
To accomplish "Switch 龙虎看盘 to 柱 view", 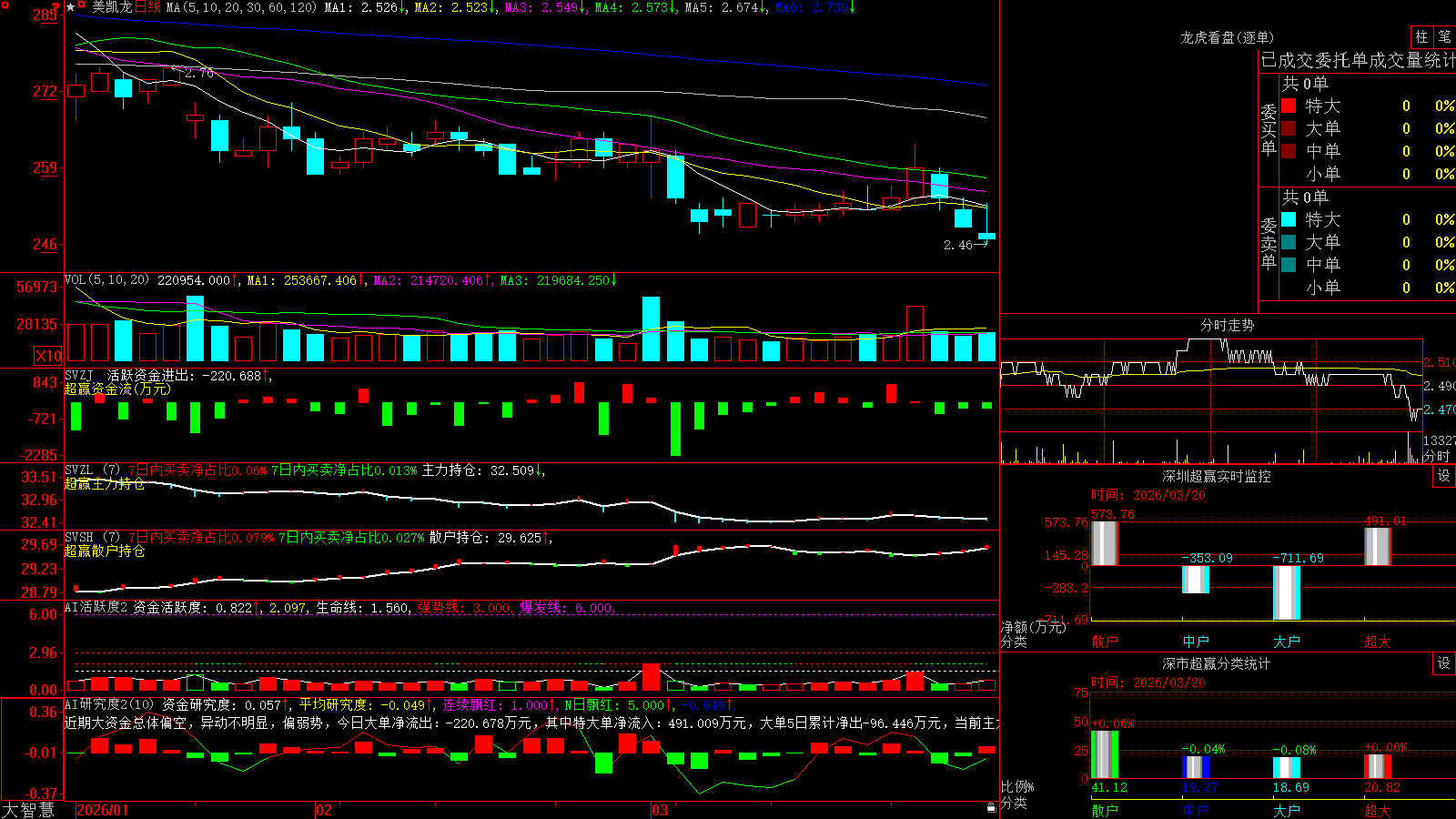I will (x=1421, y=37).
